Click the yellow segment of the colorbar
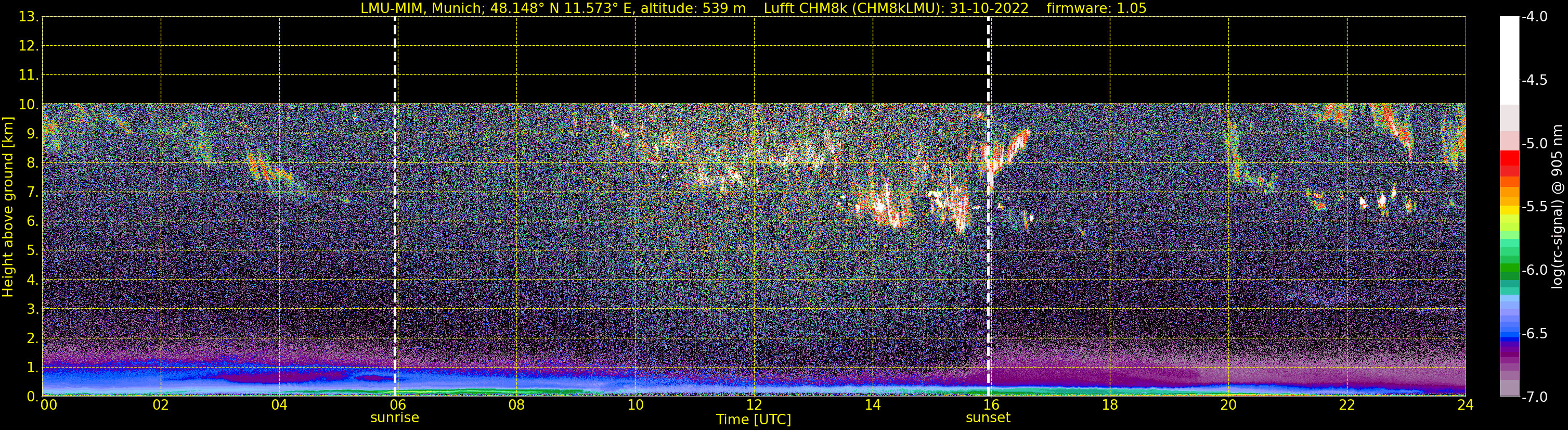Image resolution: width=1568 pixels, height=430 pixels. (1509, 211)
